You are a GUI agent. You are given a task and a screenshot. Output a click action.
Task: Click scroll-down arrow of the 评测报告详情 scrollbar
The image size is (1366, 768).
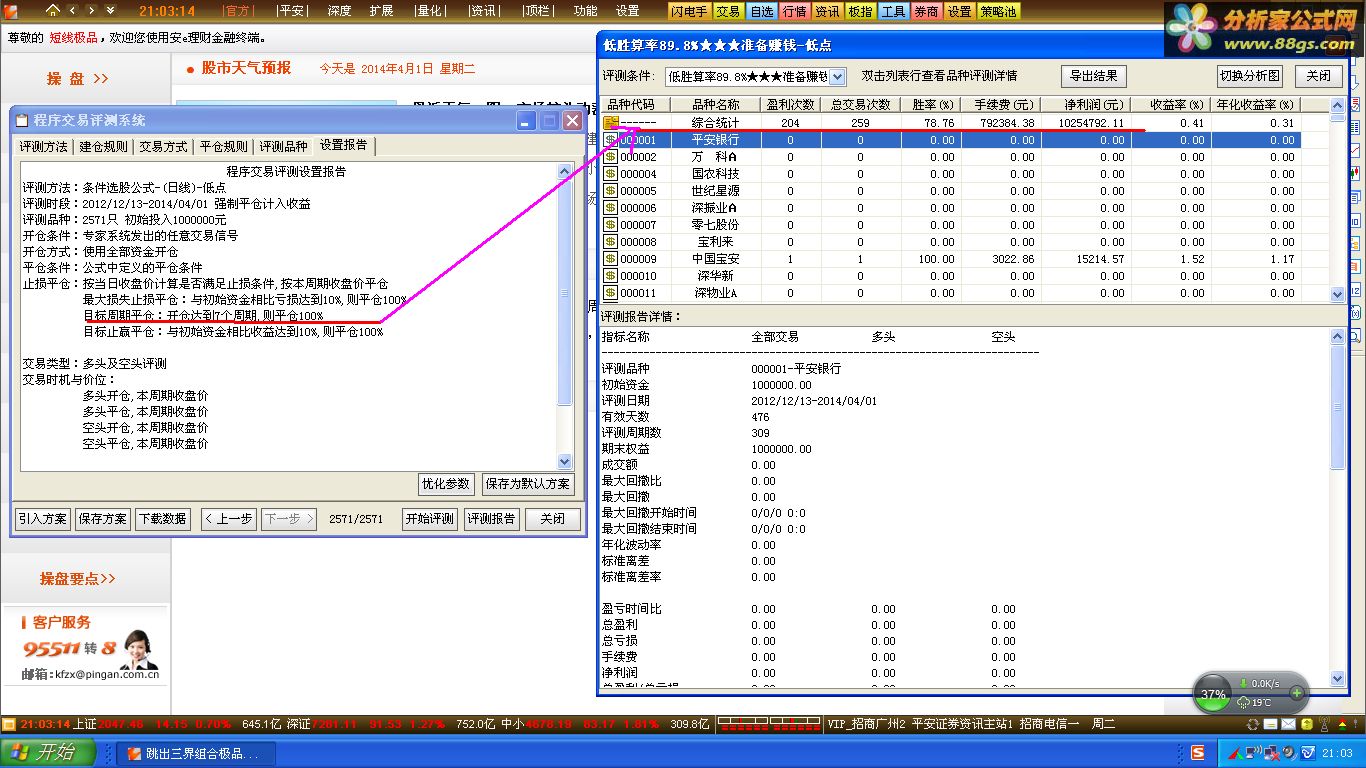click(1338, 679)
